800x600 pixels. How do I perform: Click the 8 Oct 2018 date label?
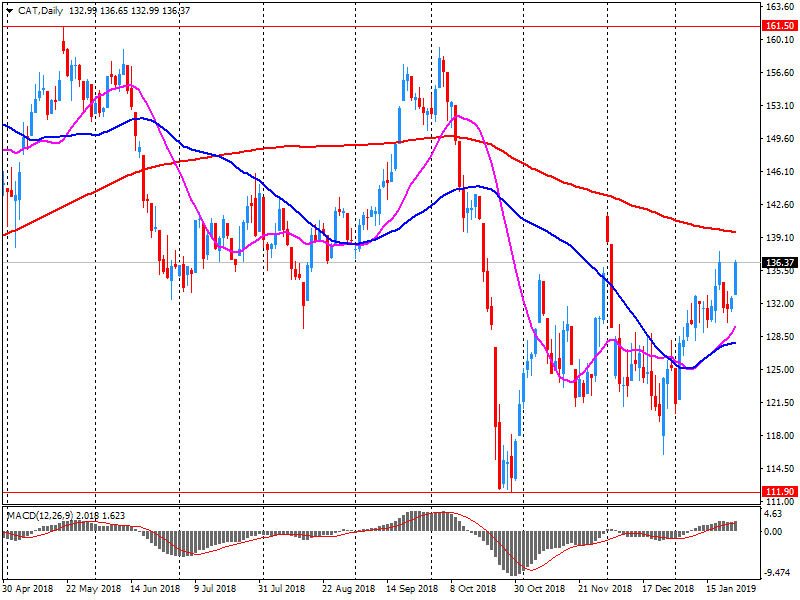[x=472, y=589]
